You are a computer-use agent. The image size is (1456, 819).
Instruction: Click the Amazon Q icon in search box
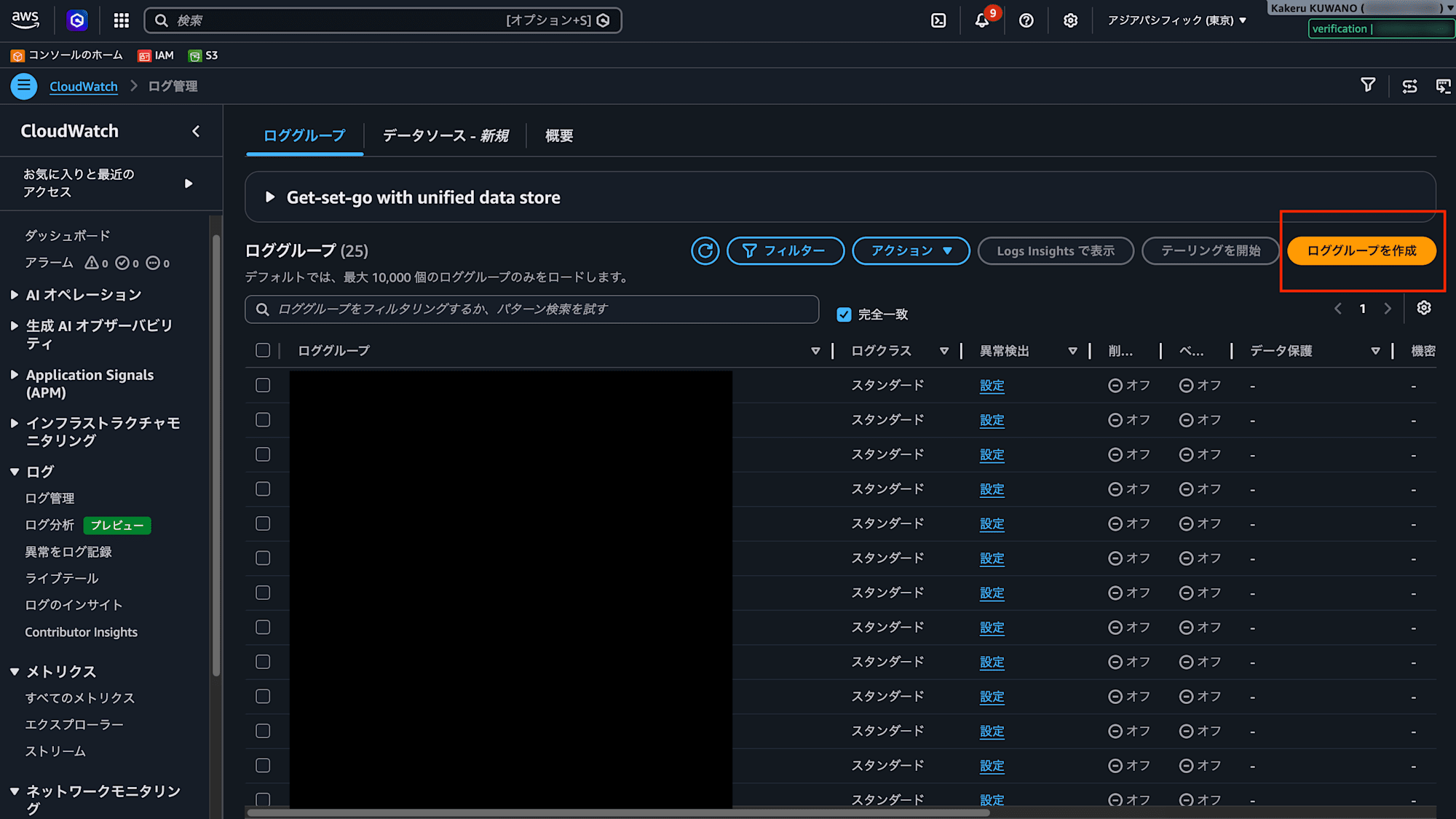(x=603, y=20)
